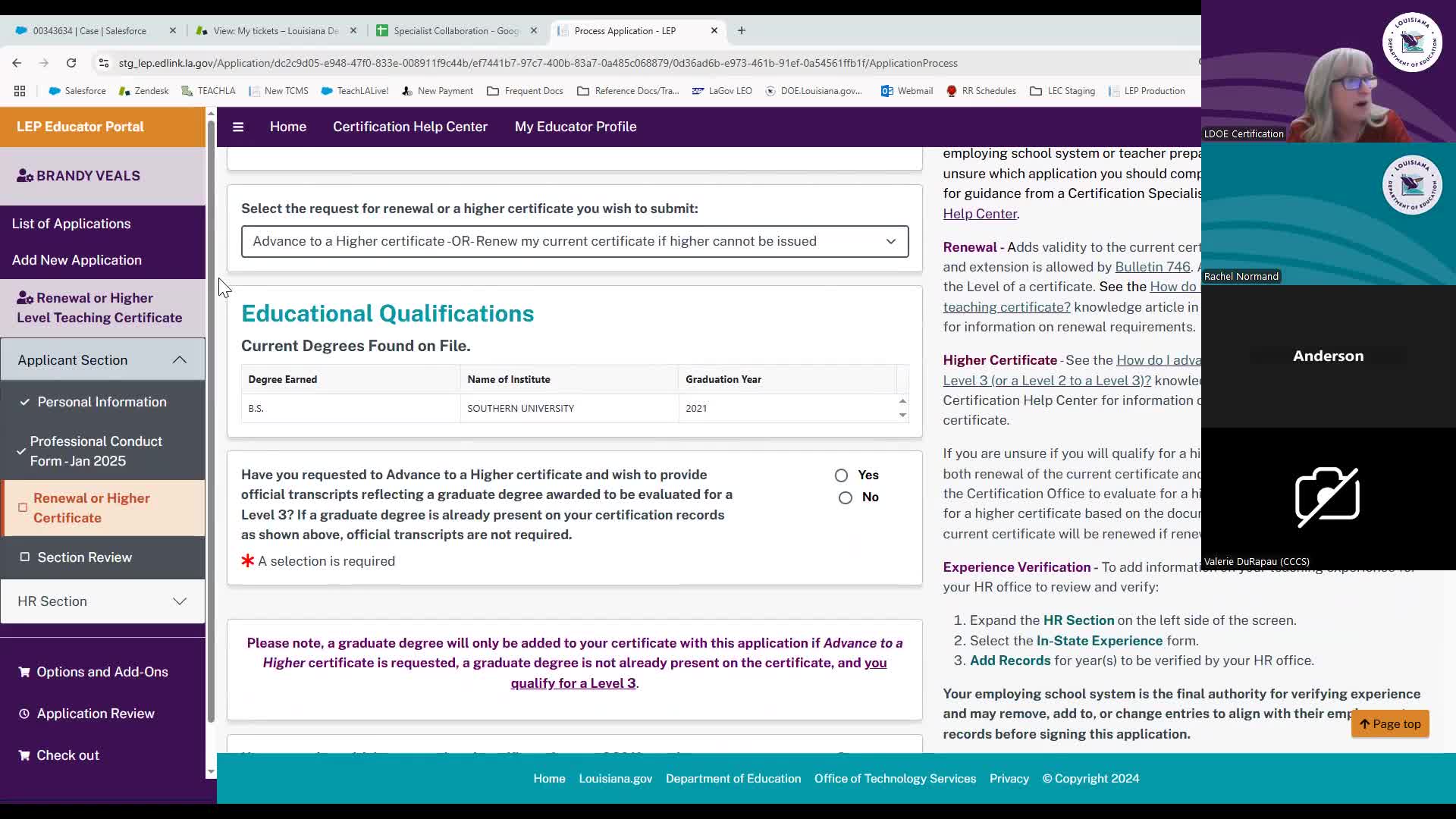Open the LaGov LEO bookmark
The image size is (1456, 819).
tap(721, 90)
